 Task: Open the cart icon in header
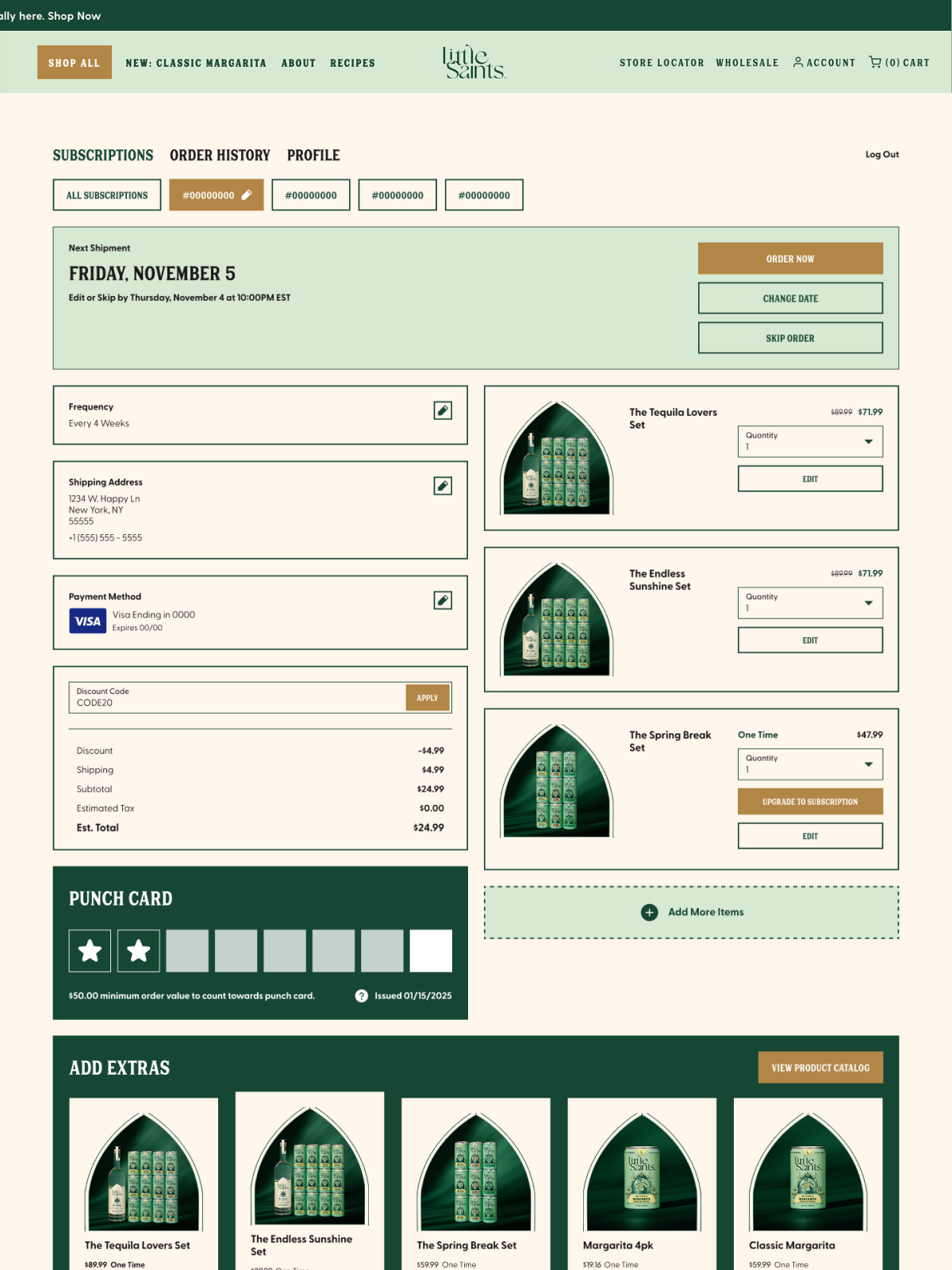875,62
